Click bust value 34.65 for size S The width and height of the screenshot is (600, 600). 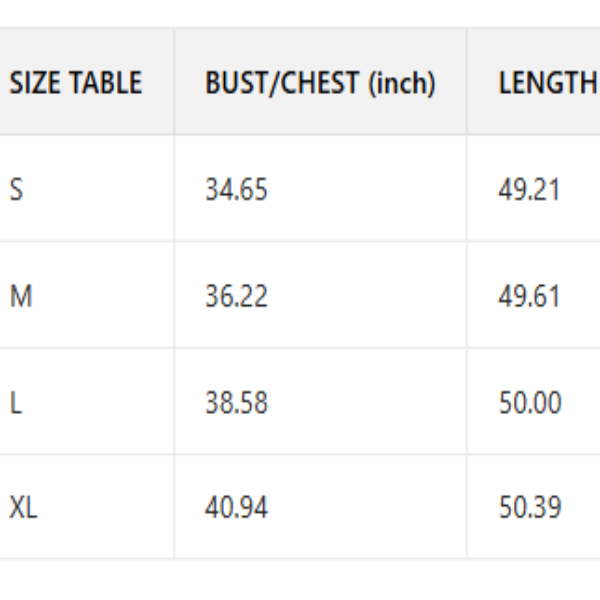[x=236, y=189]
